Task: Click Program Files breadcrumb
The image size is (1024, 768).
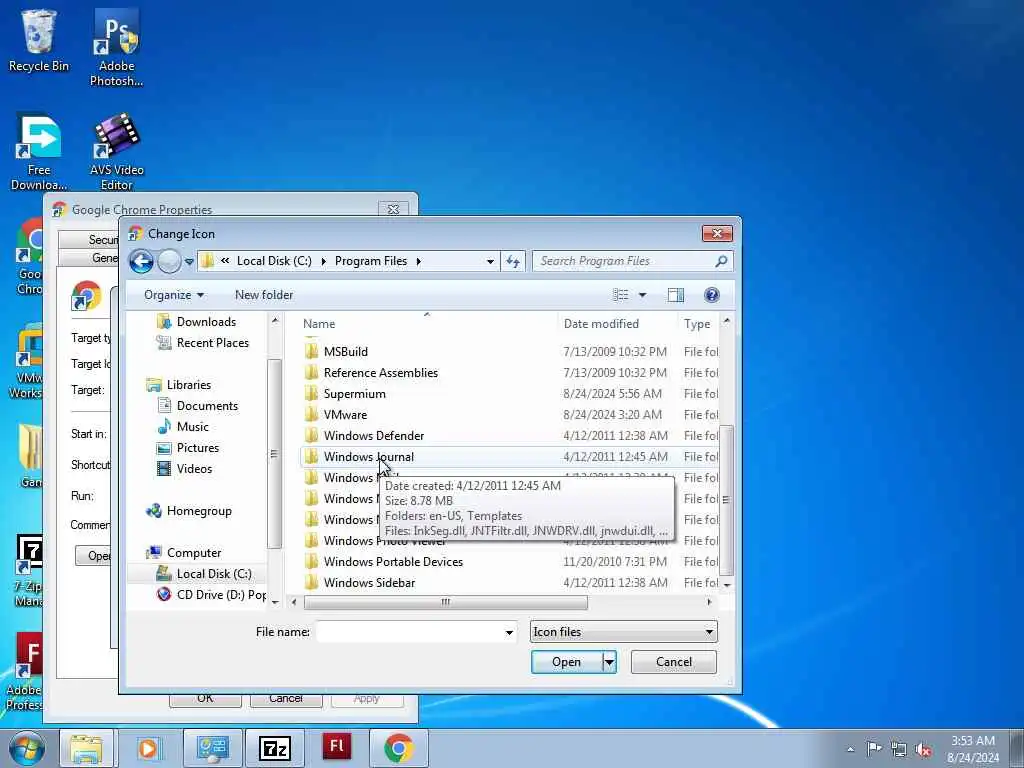Action: click(371, 261)
